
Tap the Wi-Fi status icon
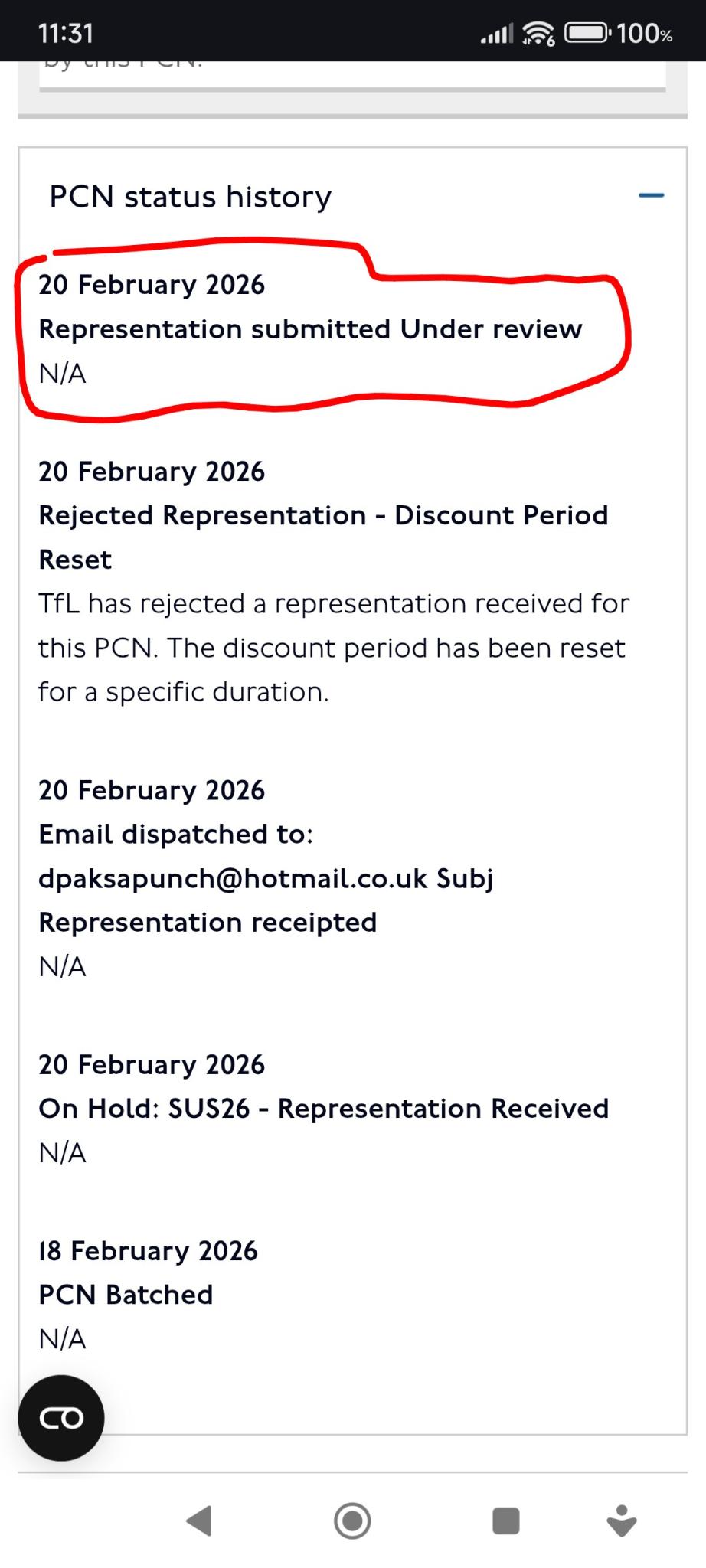coord(538,34)
